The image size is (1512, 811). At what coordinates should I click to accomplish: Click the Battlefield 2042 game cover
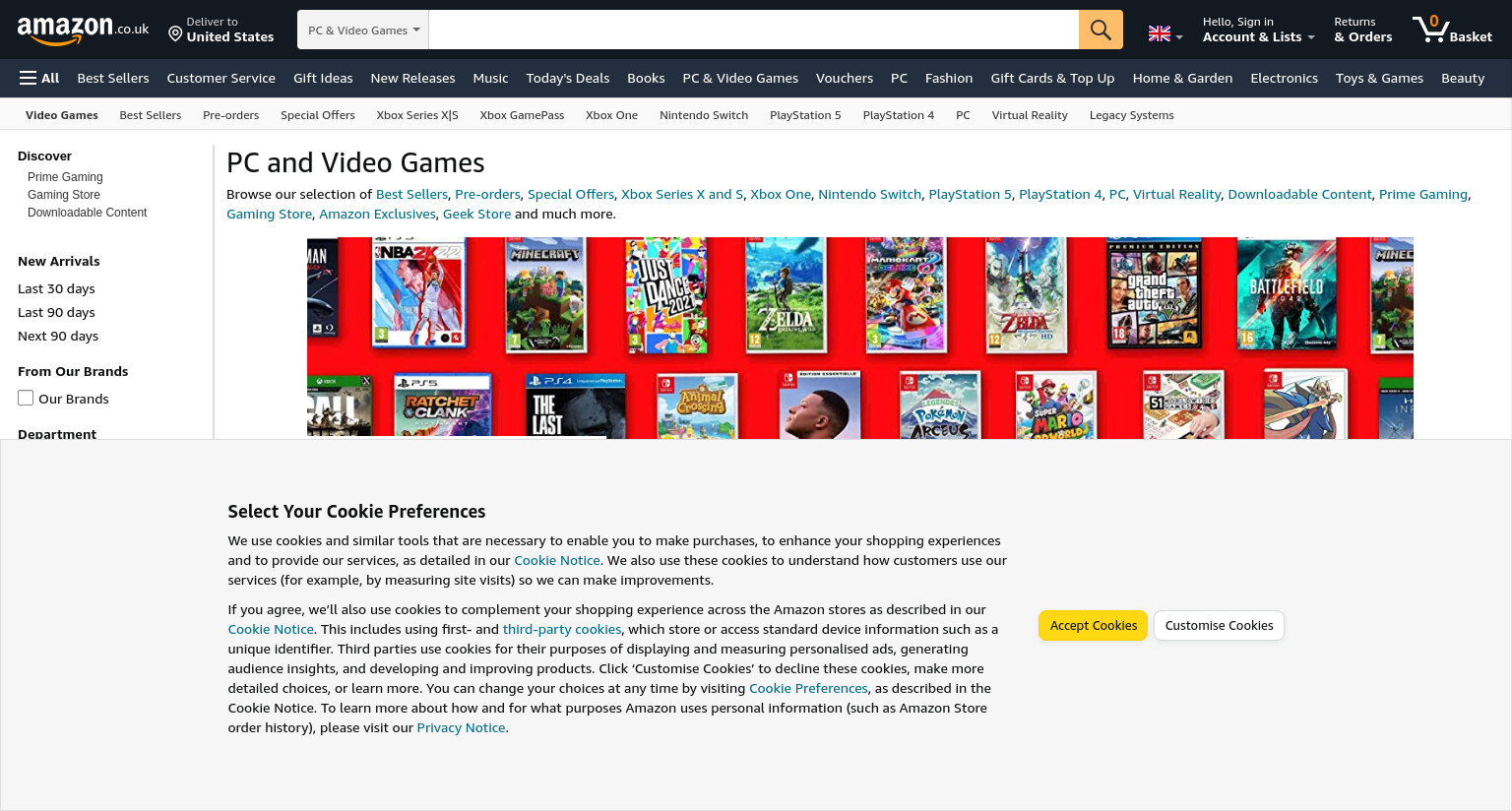[x=1286, y=293]
